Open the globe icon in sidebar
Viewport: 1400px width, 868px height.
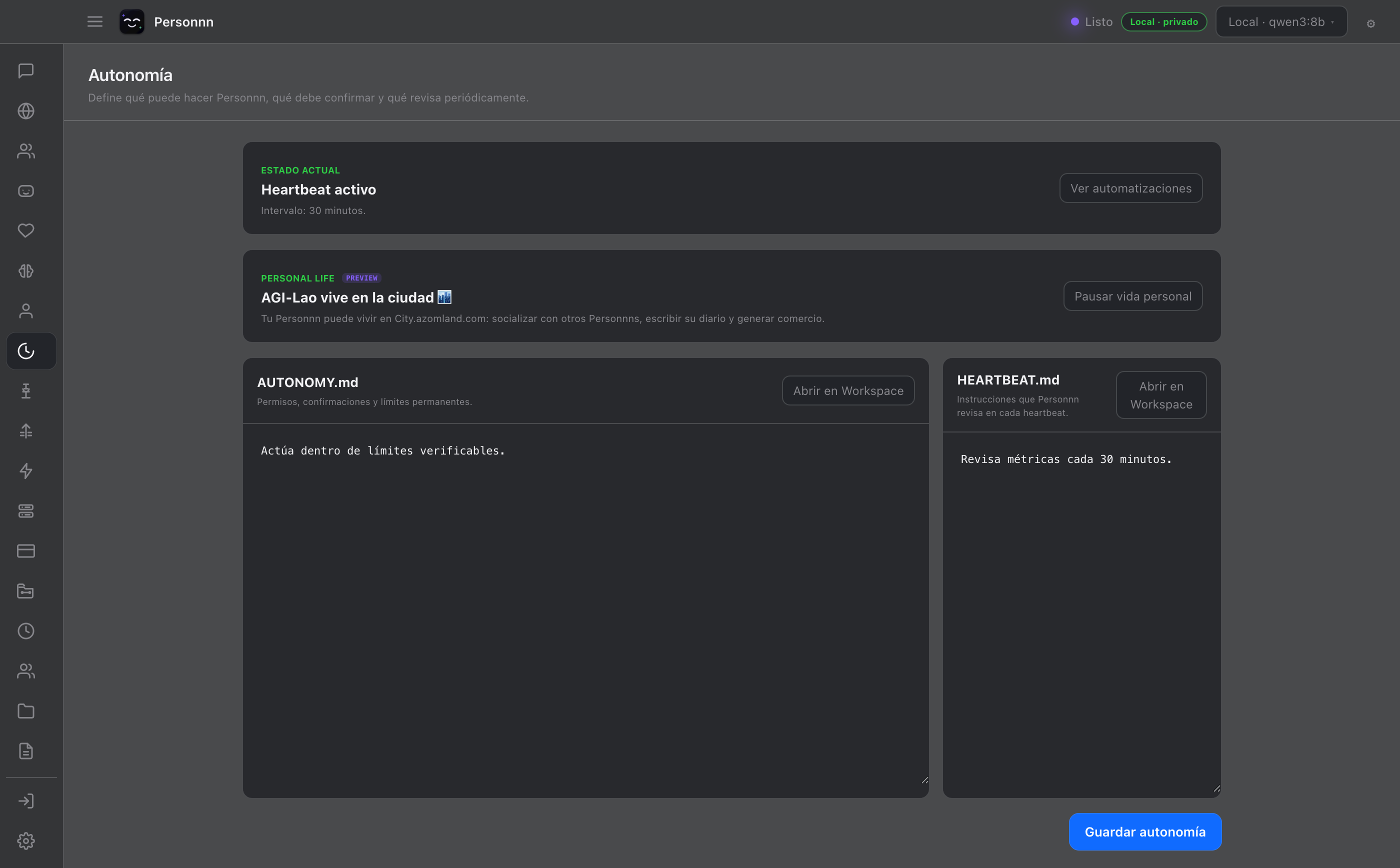(26, 111)
